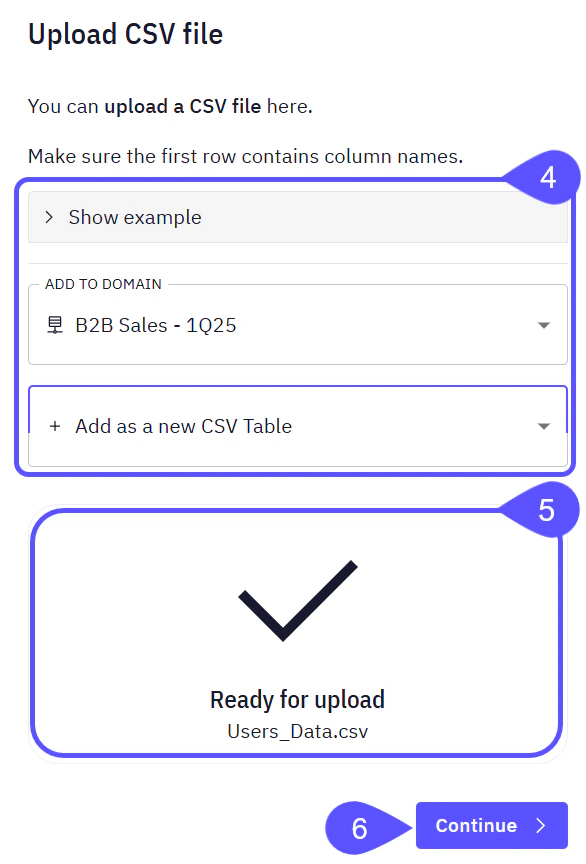Click the Upload CSV file heading
This screenshot has height=864, width=586.
[x=124, y=33]
